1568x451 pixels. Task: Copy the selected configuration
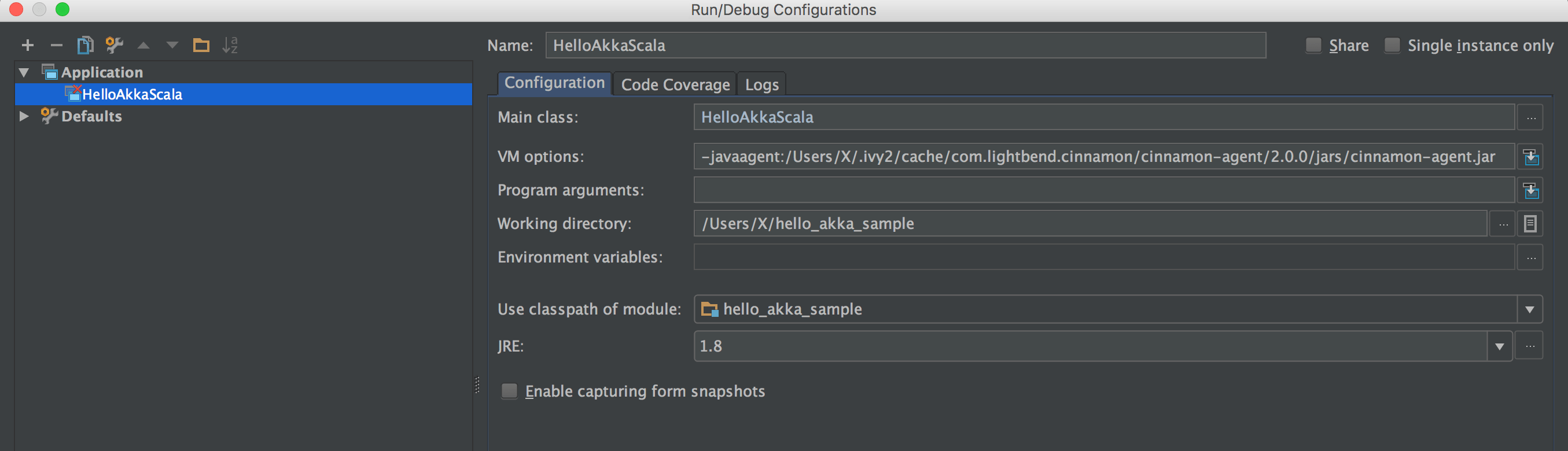click(85, 45)
